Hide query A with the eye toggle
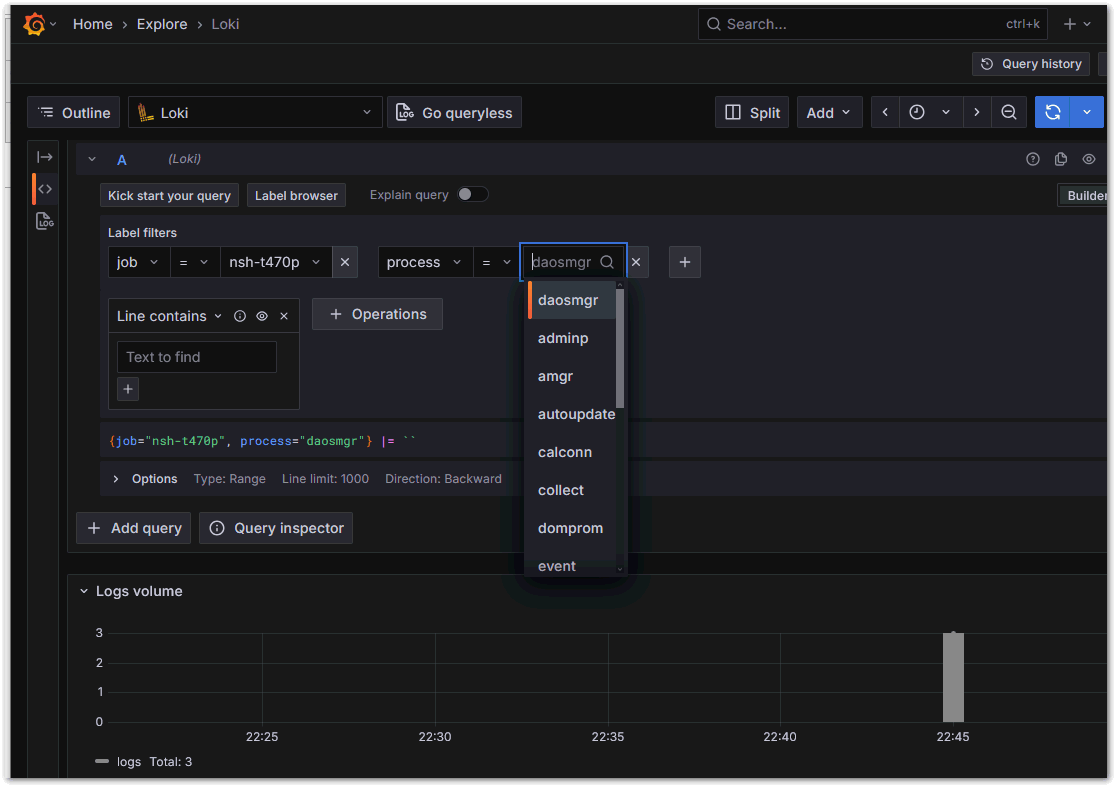This screenshot has width=1116, height=787. coord(1088,158)
